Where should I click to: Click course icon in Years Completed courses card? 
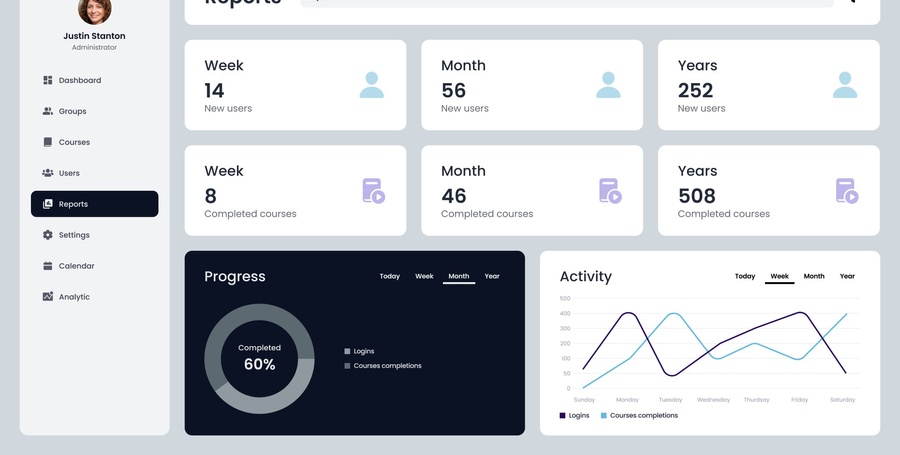(x=846, y=191)
